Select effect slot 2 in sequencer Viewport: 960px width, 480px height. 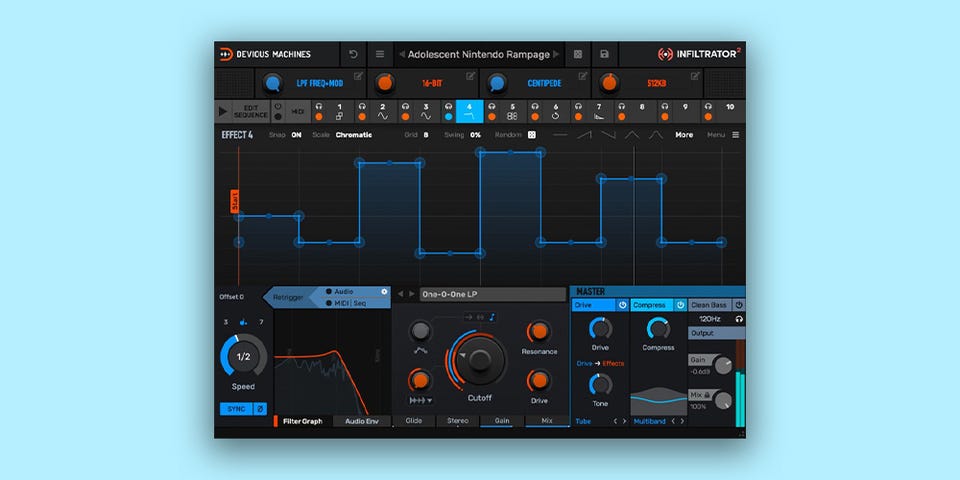pos(383,111)
